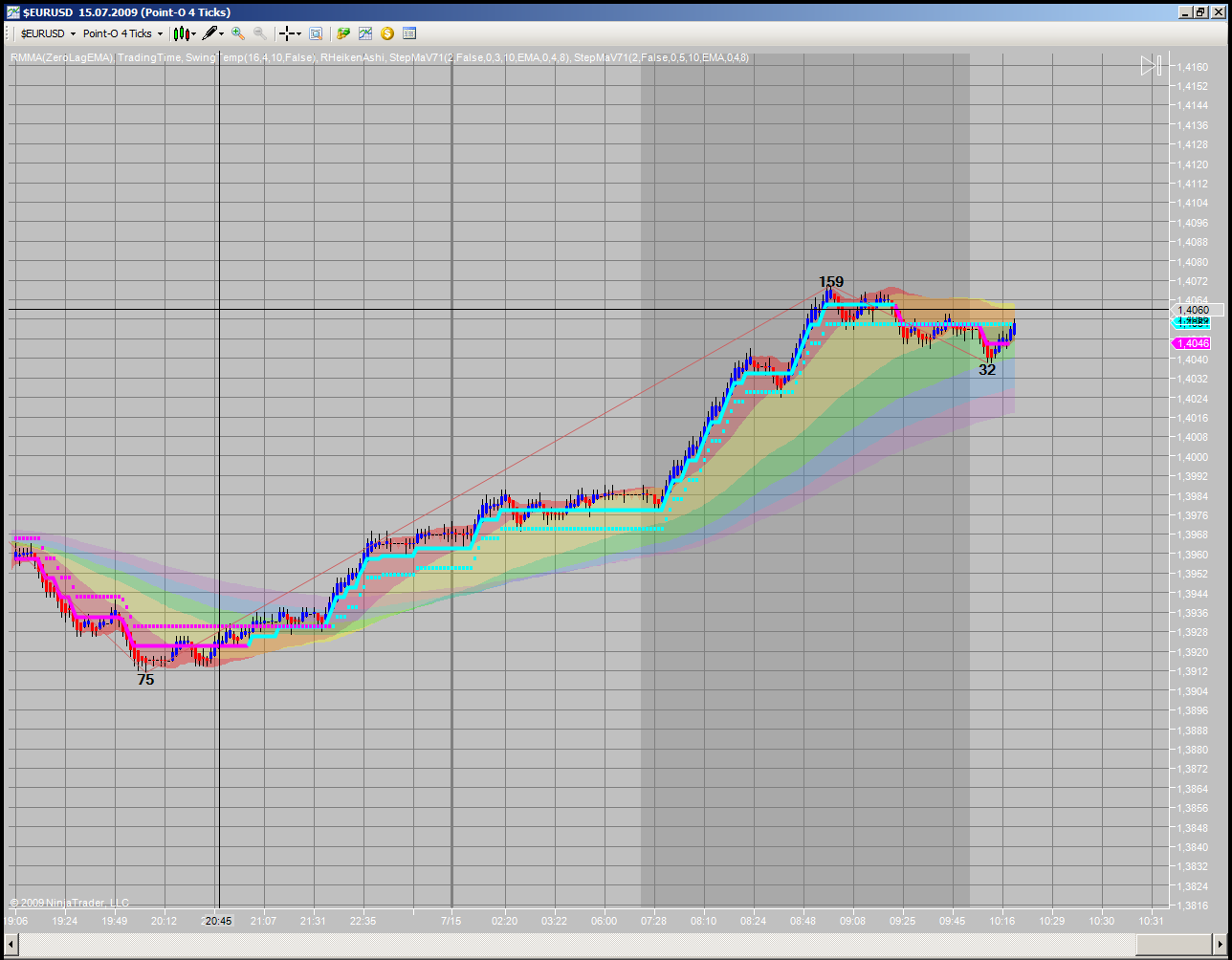This screenshot has width=1232, height=960.
Task: Expand the drawing tools dropdown arrow
Action: point(222,33)
